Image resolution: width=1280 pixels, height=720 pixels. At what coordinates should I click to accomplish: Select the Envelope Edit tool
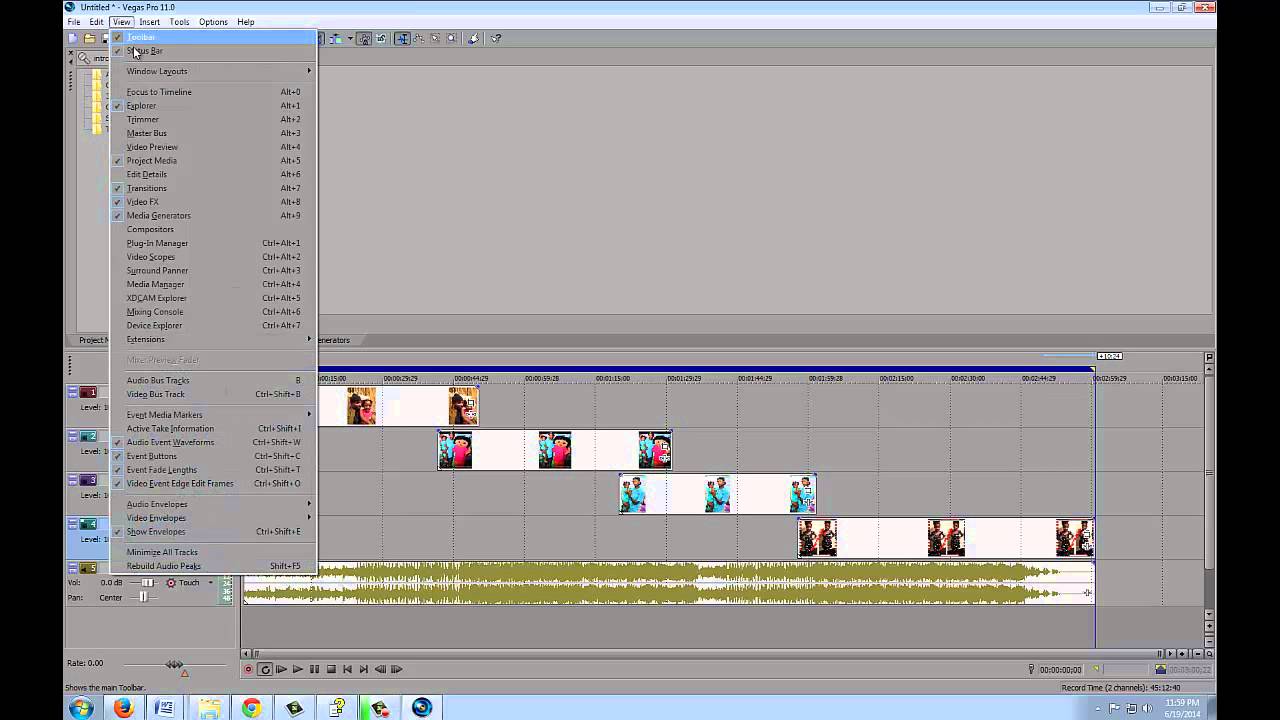click(x=419, y=38)
